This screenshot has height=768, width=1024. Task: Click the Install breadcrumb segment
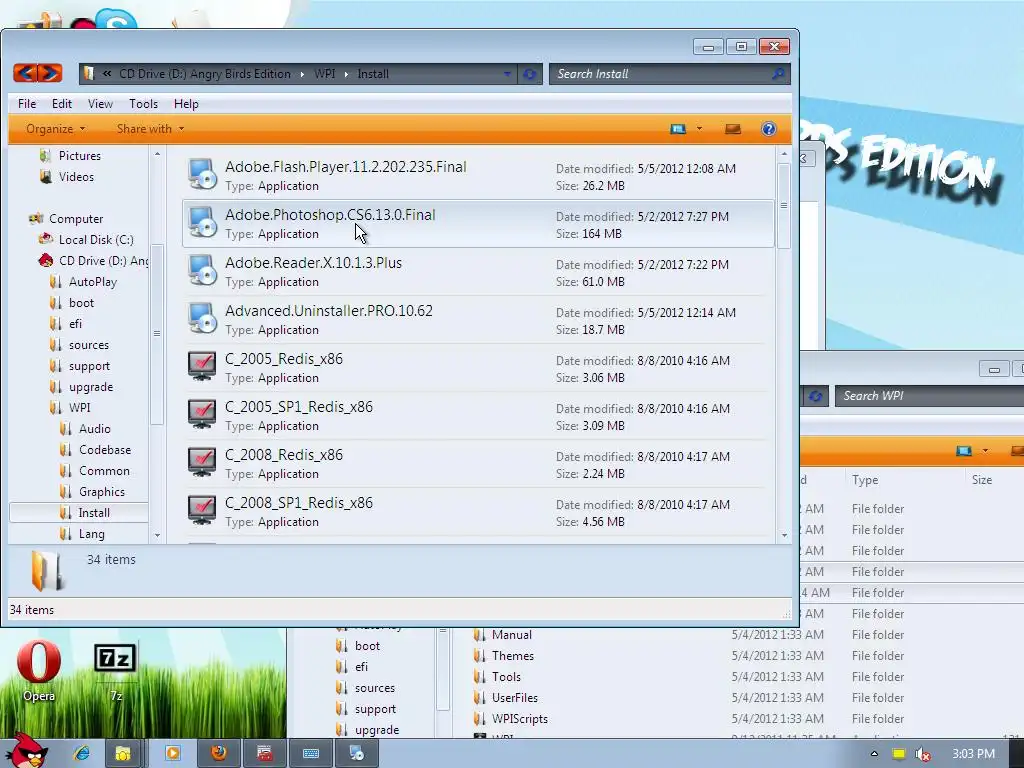coord(373,74)
